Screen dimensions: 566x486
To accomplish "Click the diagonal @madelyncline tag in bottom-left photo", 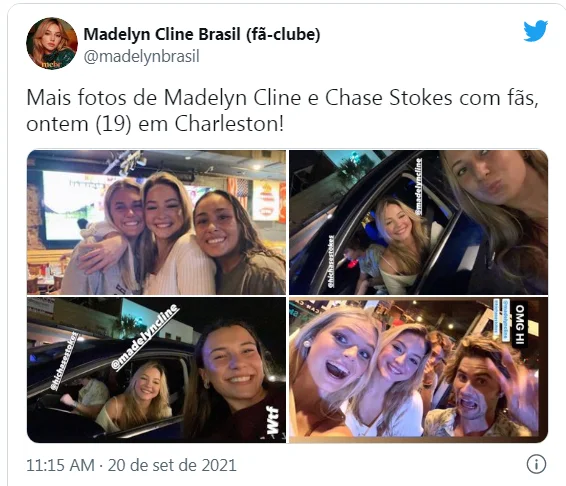I will (x=145, y=337).
